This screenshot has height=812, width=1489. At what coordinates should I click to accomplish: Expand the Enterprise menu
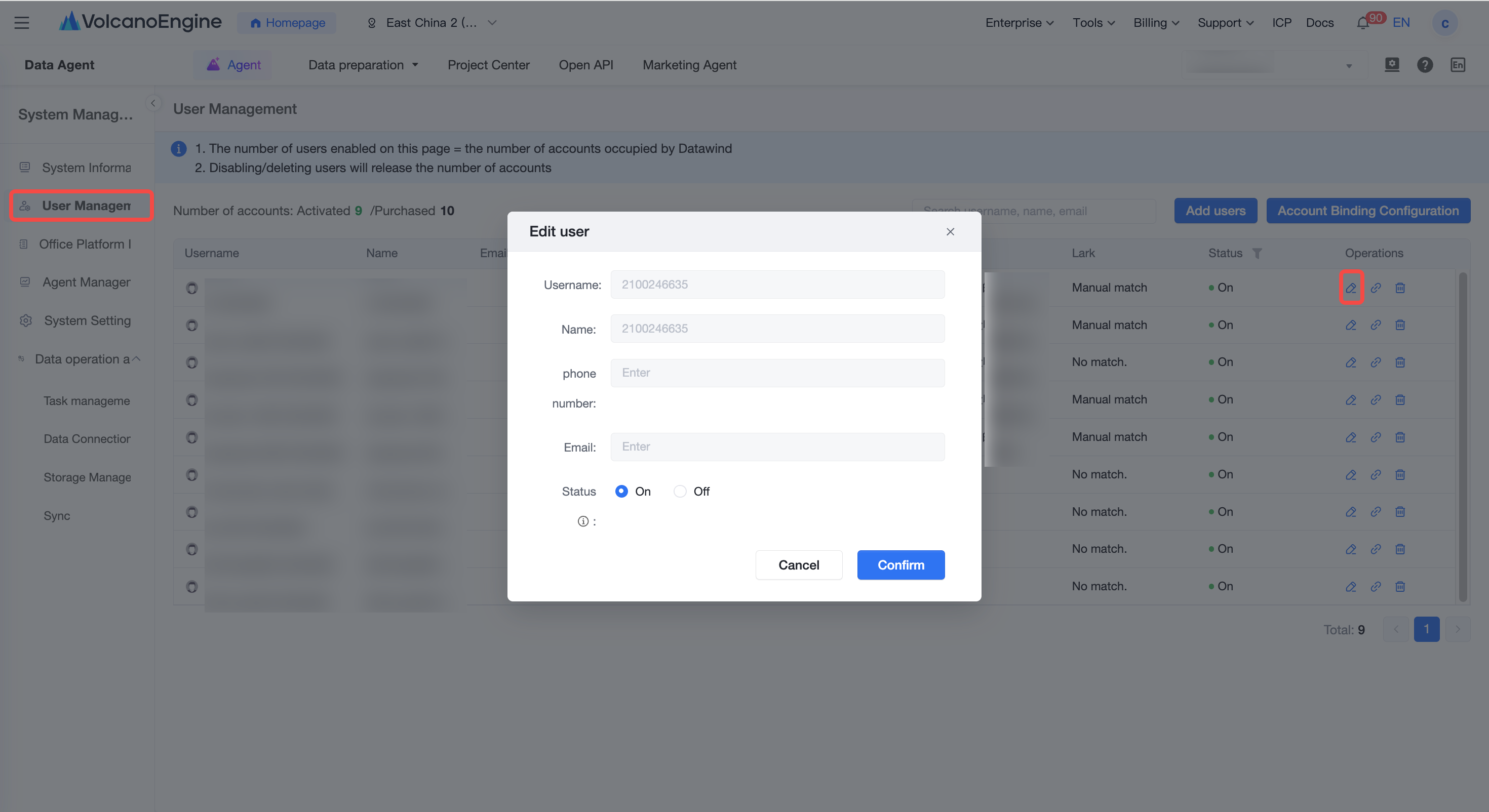pyautogui.click(x=1020, y=23)
